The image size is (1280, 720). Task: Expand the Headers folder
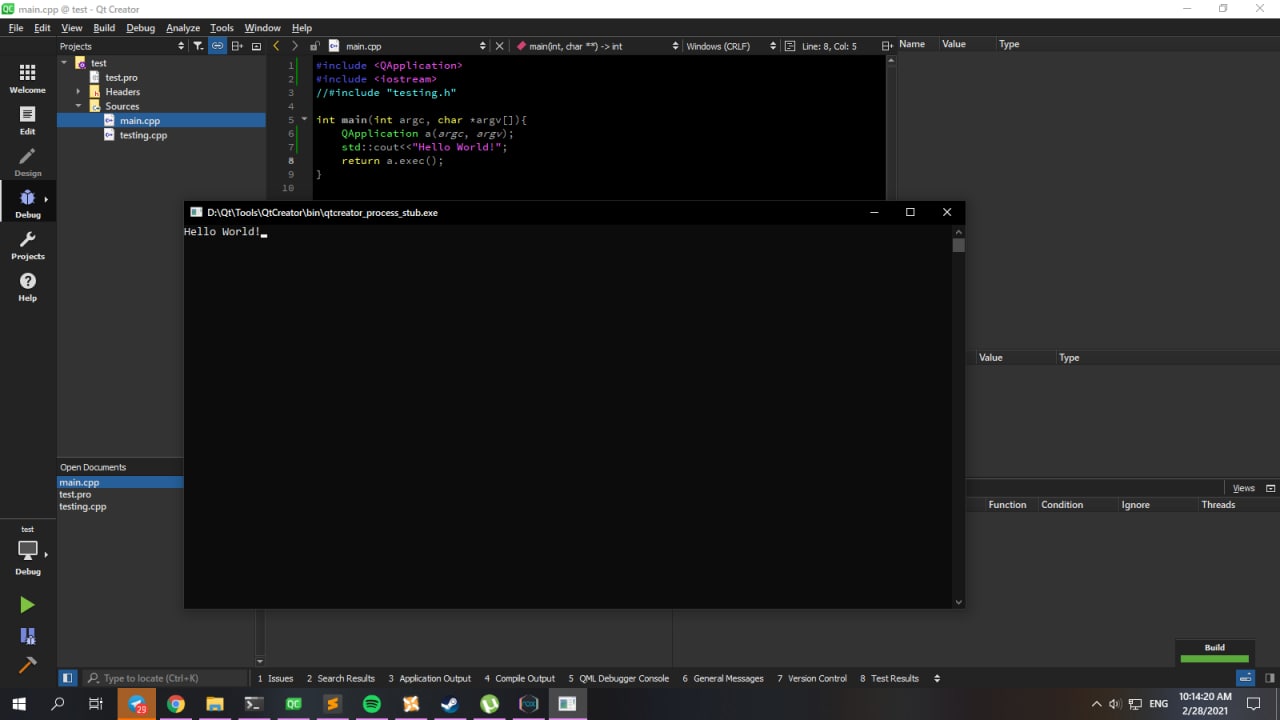pos(79,92)
